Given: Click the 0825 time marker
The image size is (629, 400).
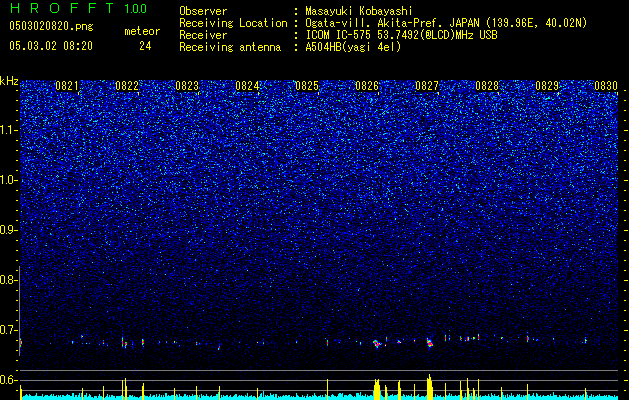Looking at the screenshot, I should 307,86.
